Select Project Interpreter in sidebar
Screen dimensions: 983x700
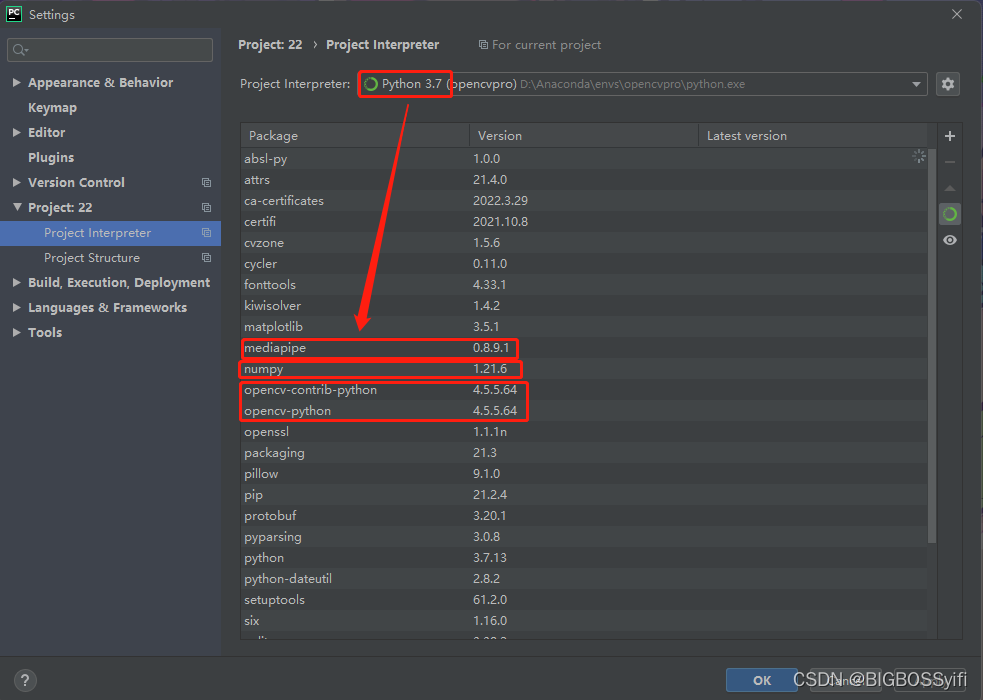click(110, 233)
